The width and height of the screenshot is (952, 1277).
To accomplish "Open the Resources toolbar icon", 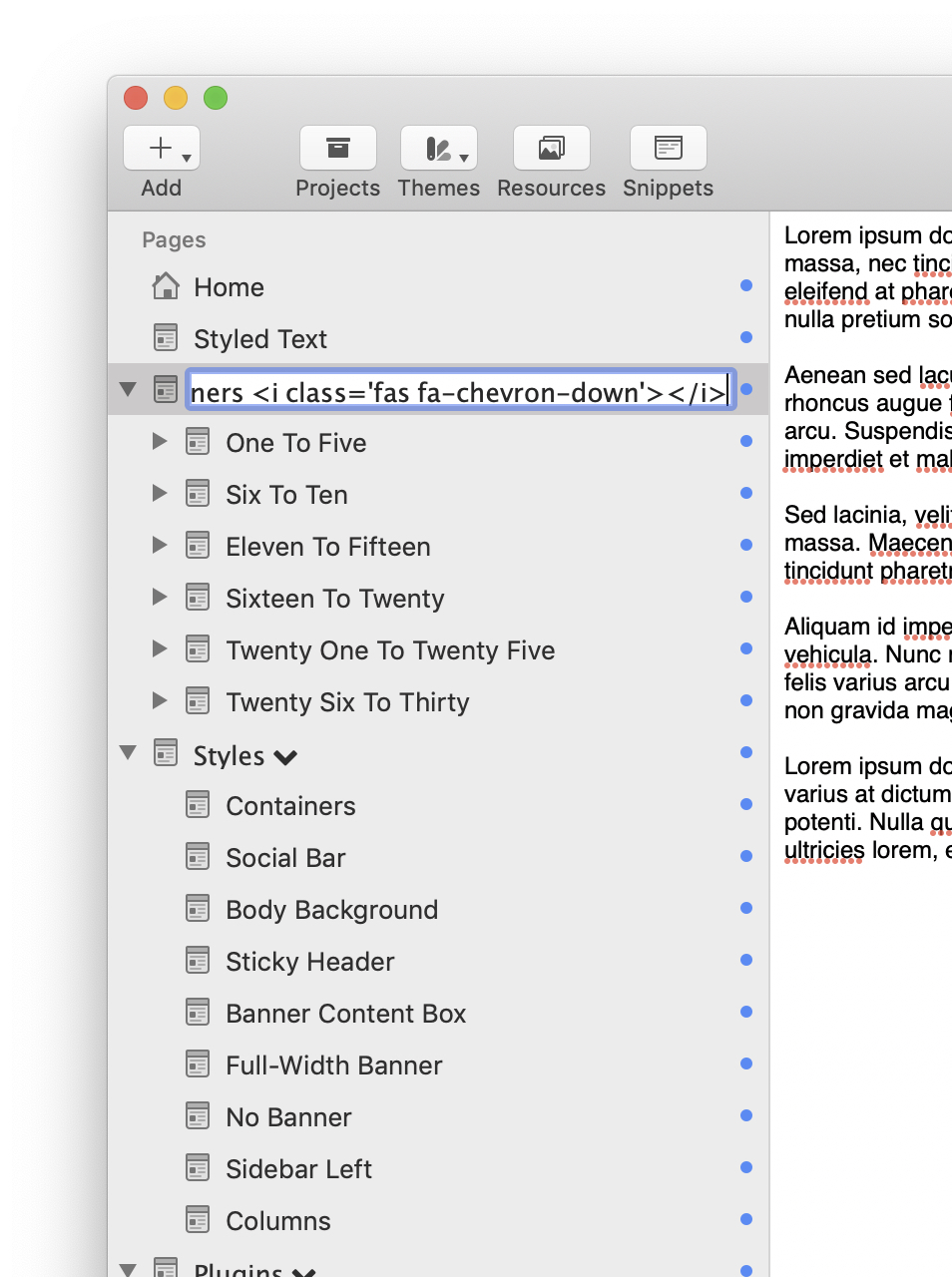I will [552, 149].
